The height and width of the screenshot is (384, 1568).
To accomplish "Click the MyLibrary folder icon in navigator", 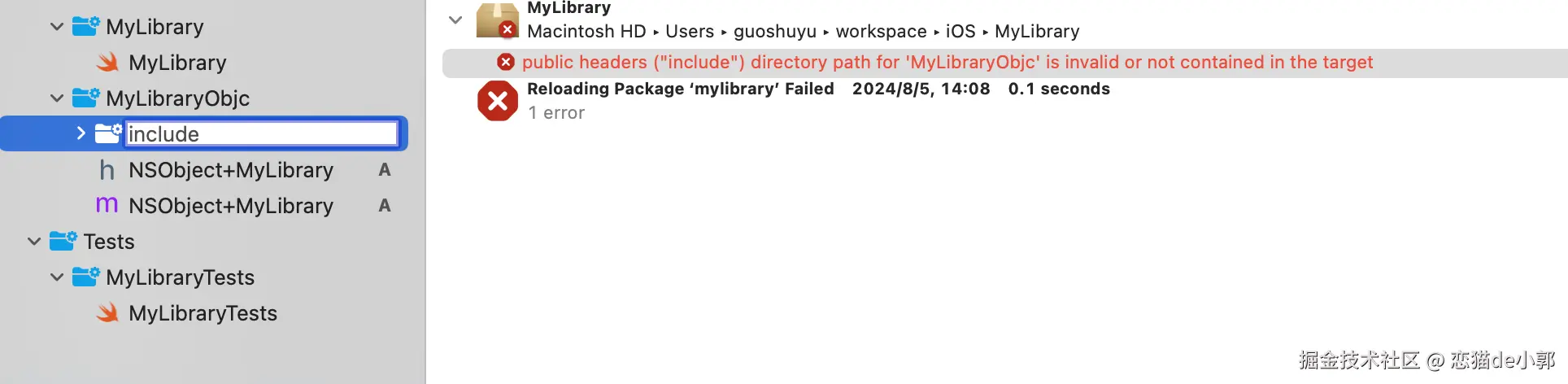I will coord(85,26).
